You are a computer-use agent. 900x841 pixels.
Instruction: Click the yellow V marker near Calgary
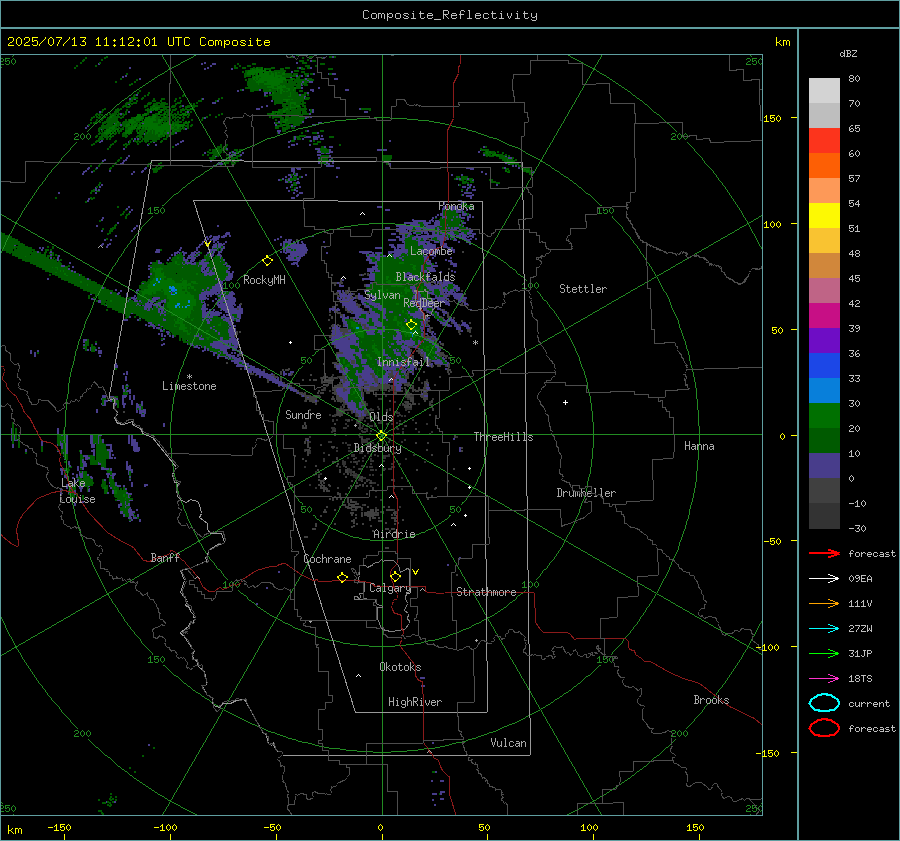click(x=416, y=572)
